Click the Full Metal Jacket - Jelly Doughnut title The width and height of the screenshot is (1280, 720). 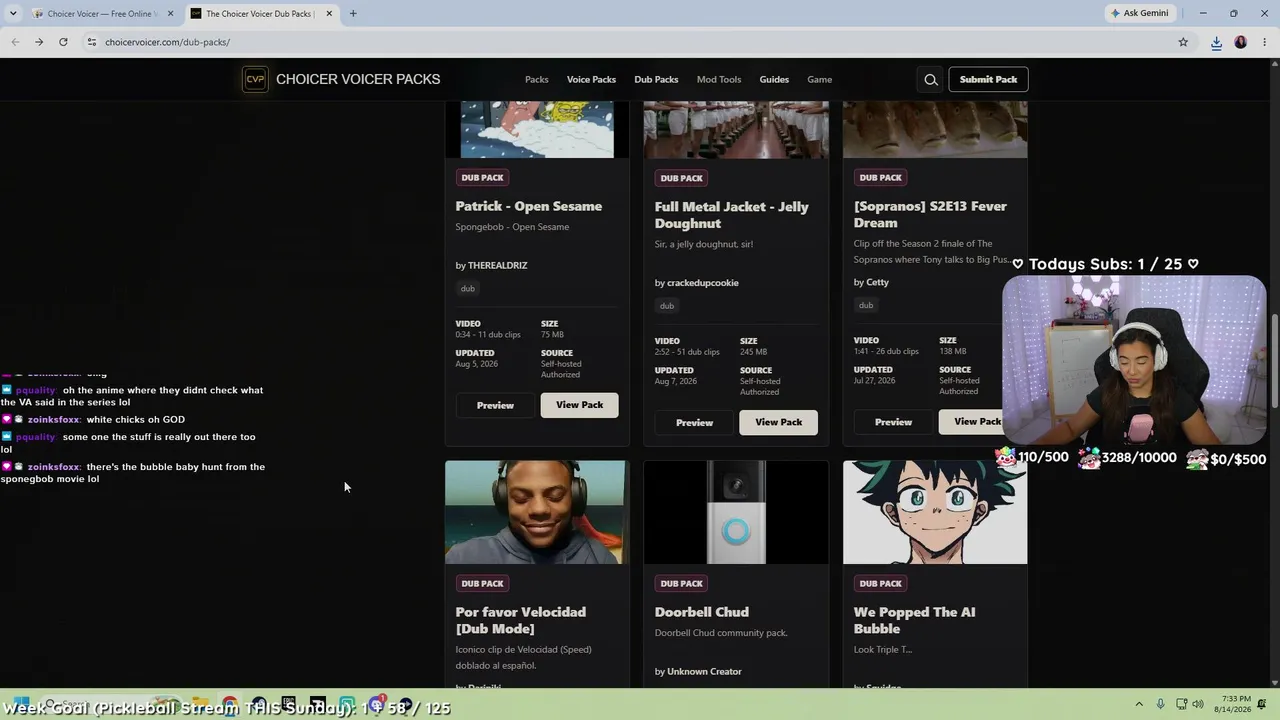click(x=732, y=215)
